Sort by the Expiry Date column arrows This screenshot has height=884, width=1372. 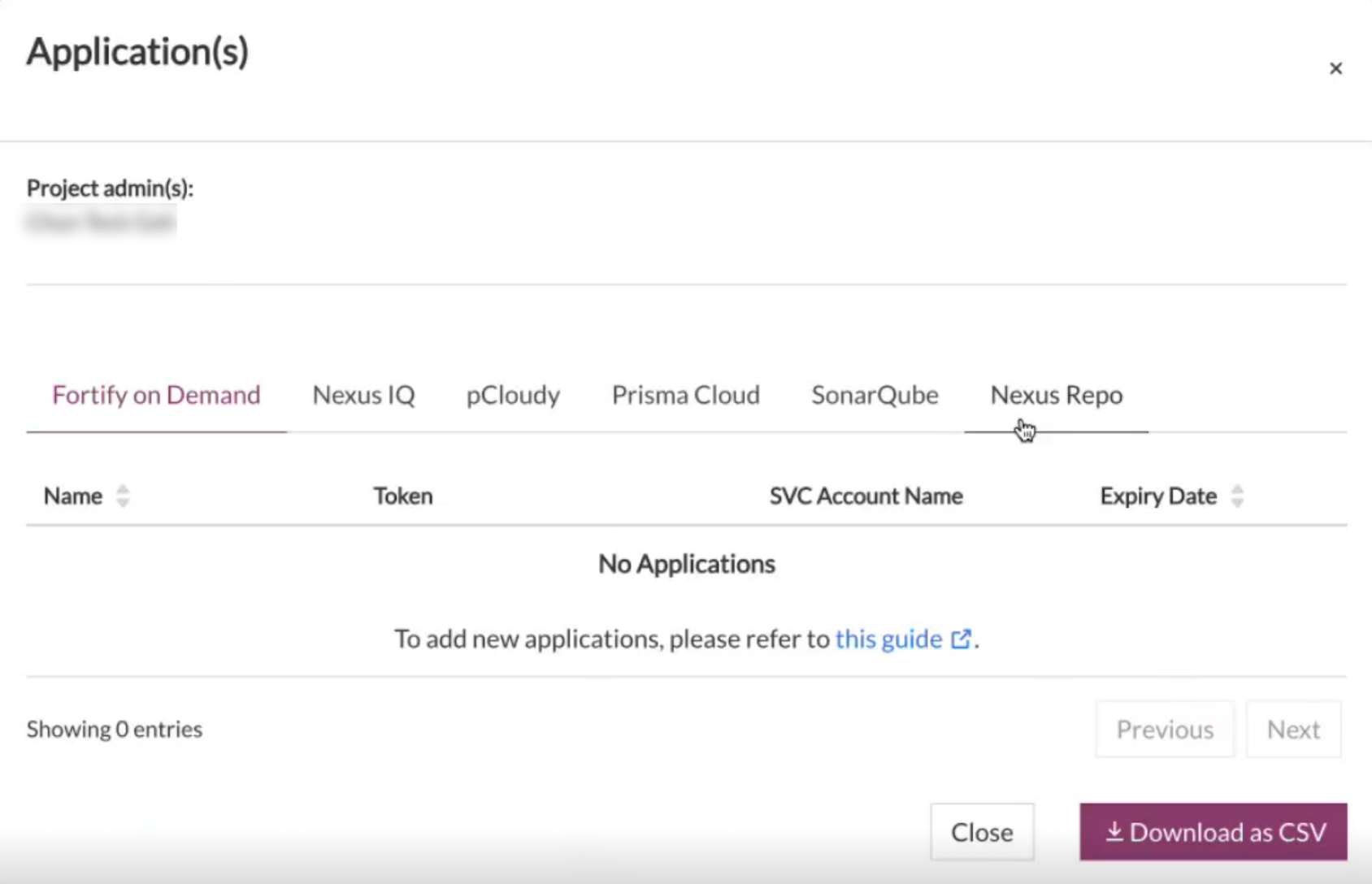(1237, 496)
